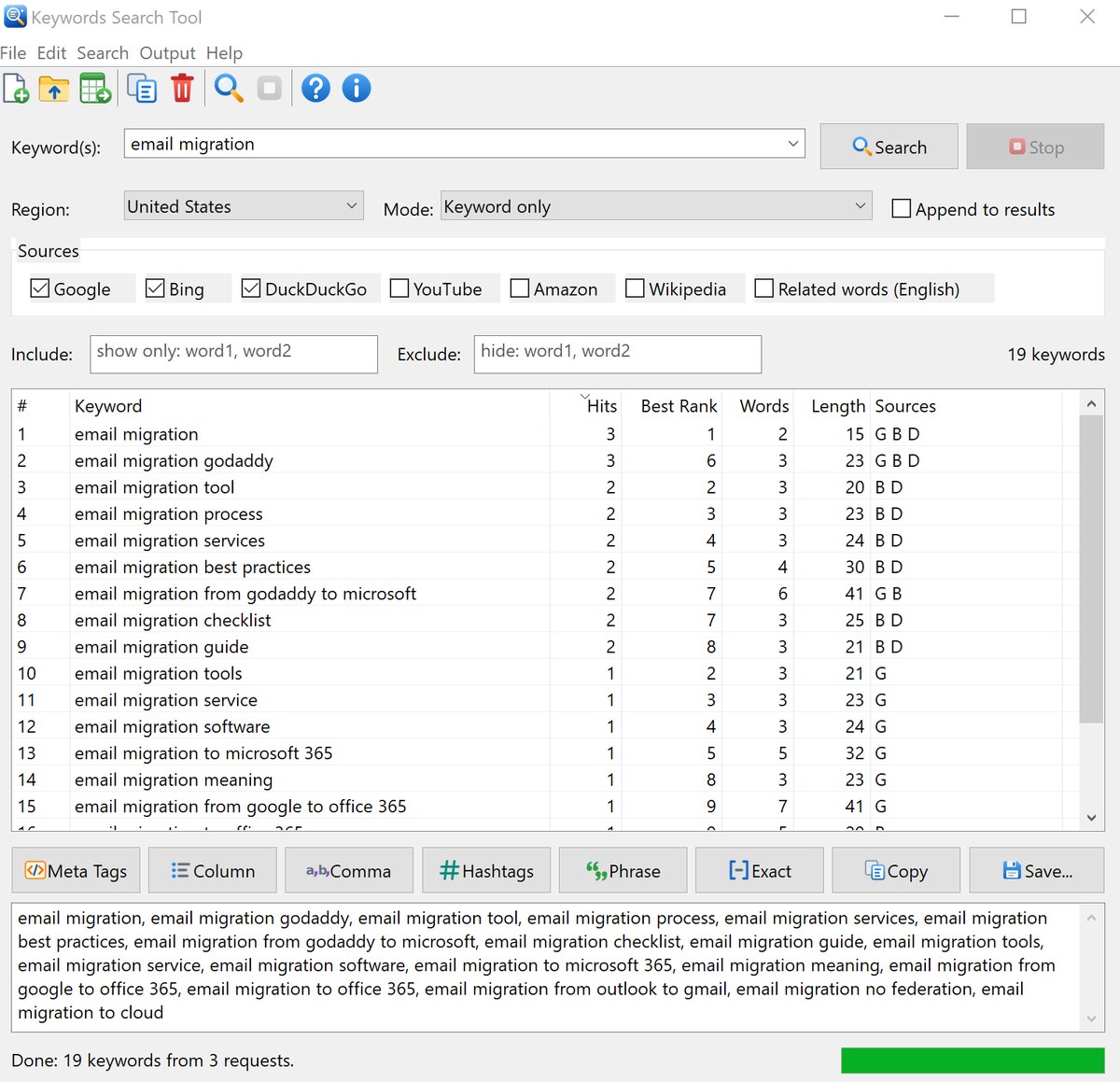Switch output to Comma format
Viewport: 1120px width, 1082px height.
[x=349, y=871]
